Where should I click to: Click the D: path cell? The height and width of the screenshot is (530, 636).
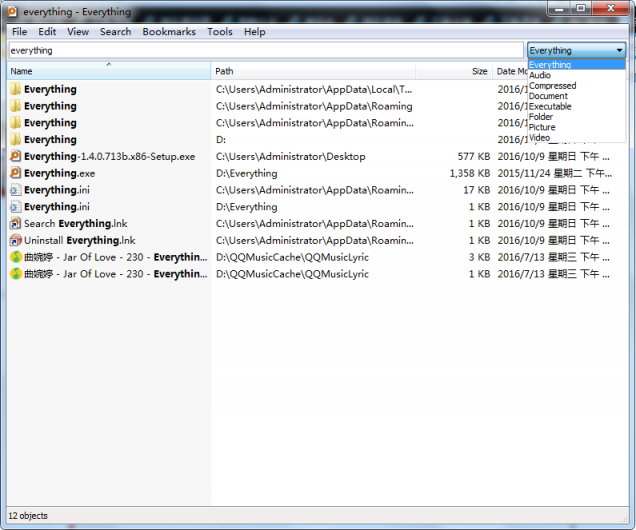[221, 140]
